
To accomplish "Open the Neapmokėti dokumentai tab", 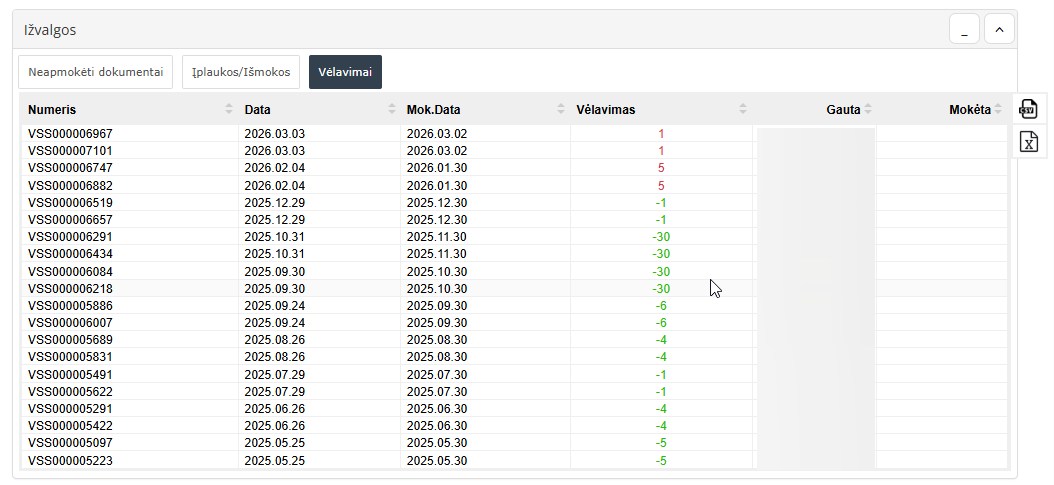I will (x=96, y=72).
